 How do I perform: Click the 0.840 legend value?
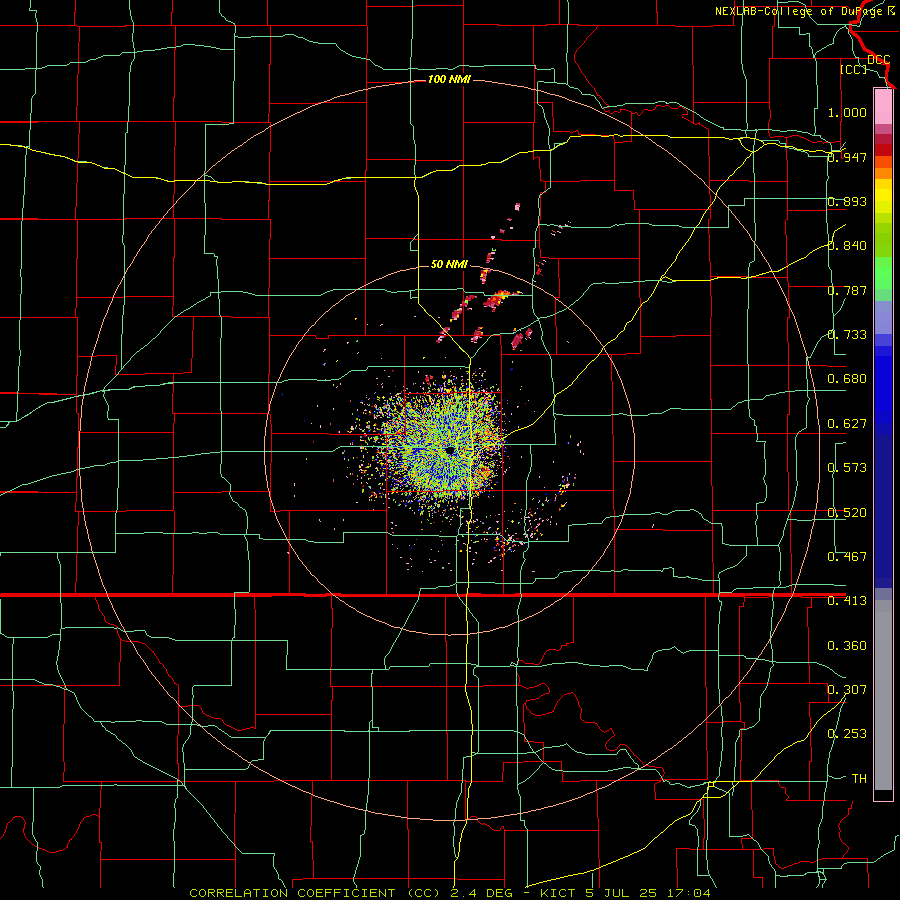click(x=847, y=246)
